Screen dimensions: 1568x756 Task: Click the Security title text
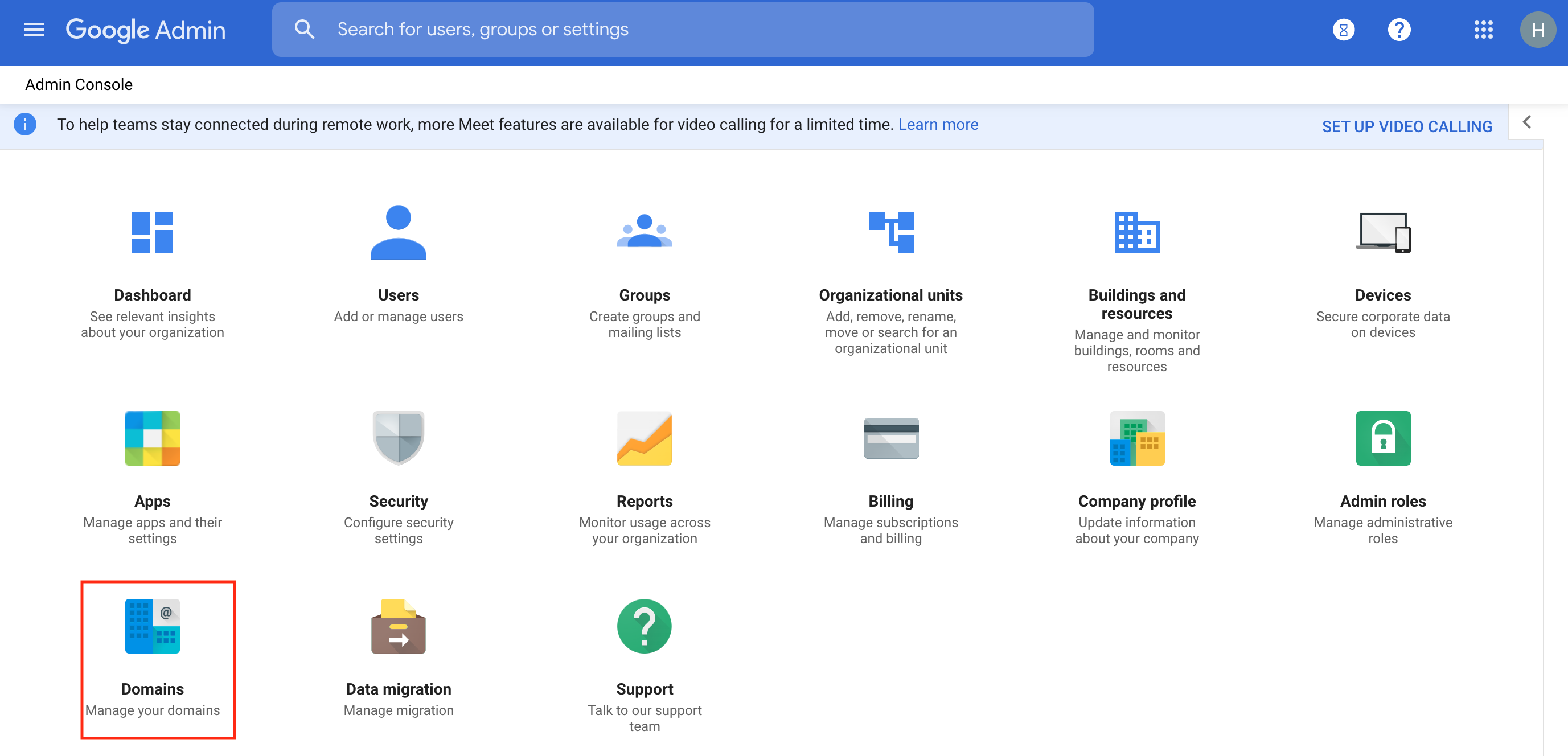[x=398, y=502]
